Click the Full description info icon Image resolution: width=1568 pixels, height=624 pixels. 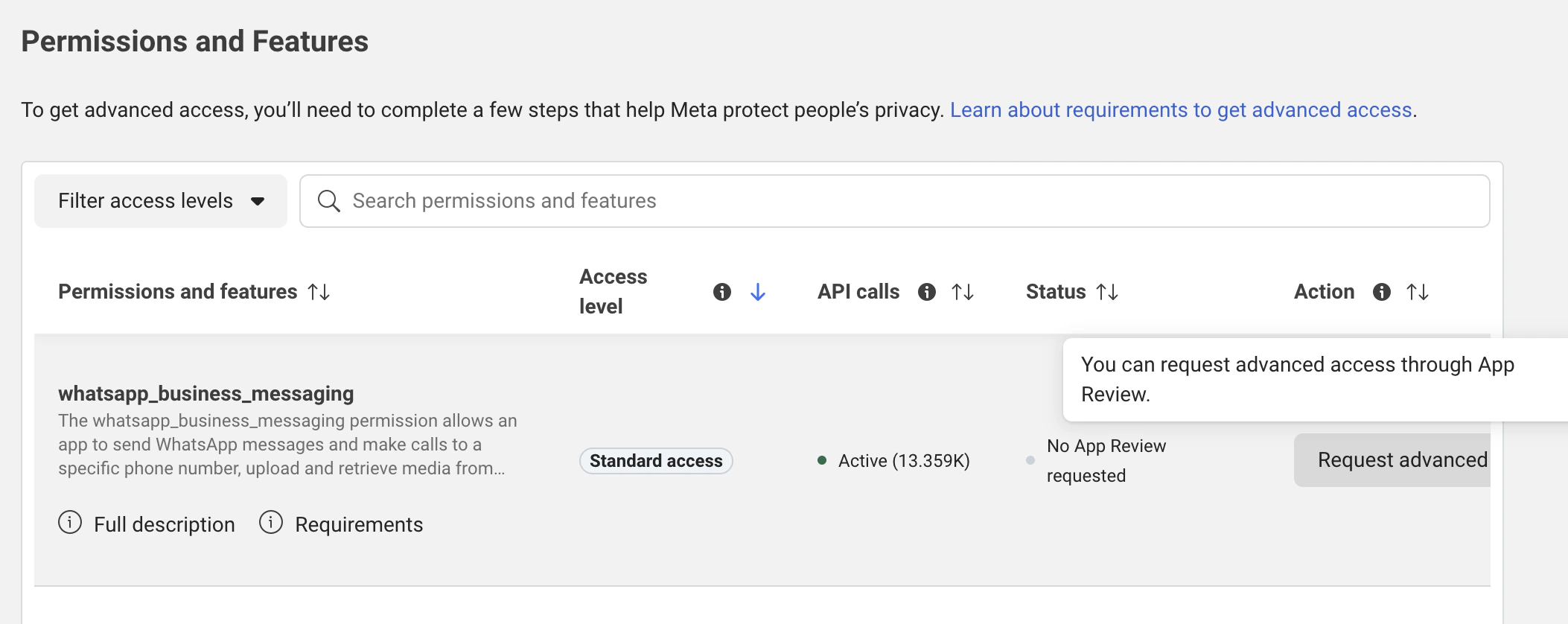tap(70, 523)
